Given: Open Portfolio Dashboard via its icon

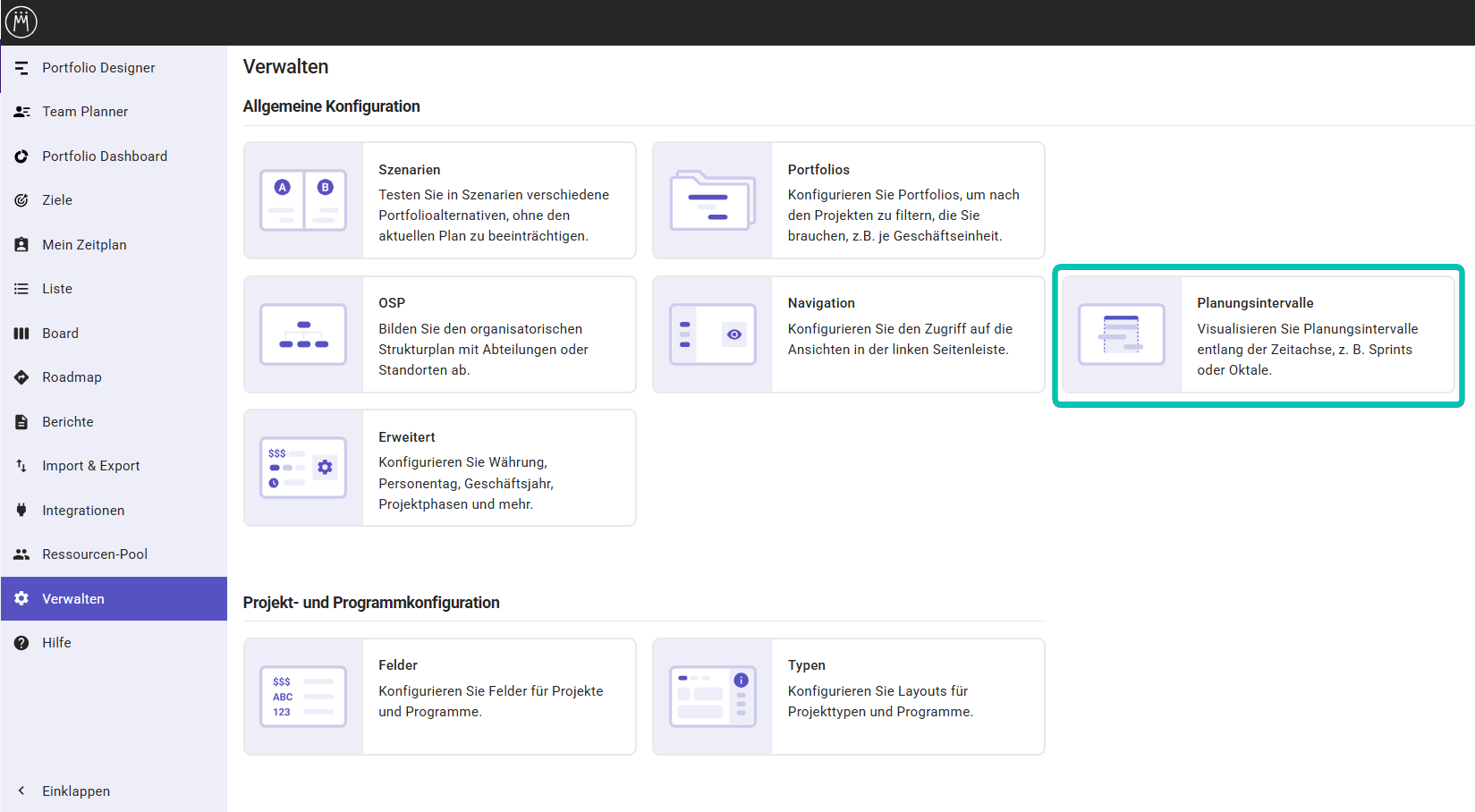Looking at the screenshot, I should (21, 156).
